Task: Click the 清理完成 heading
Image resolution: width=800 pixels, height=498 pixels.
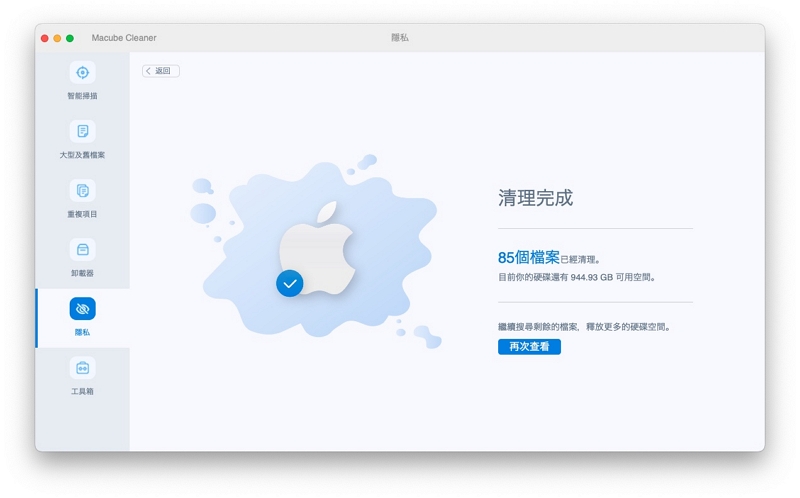Action: pos(536,198)
